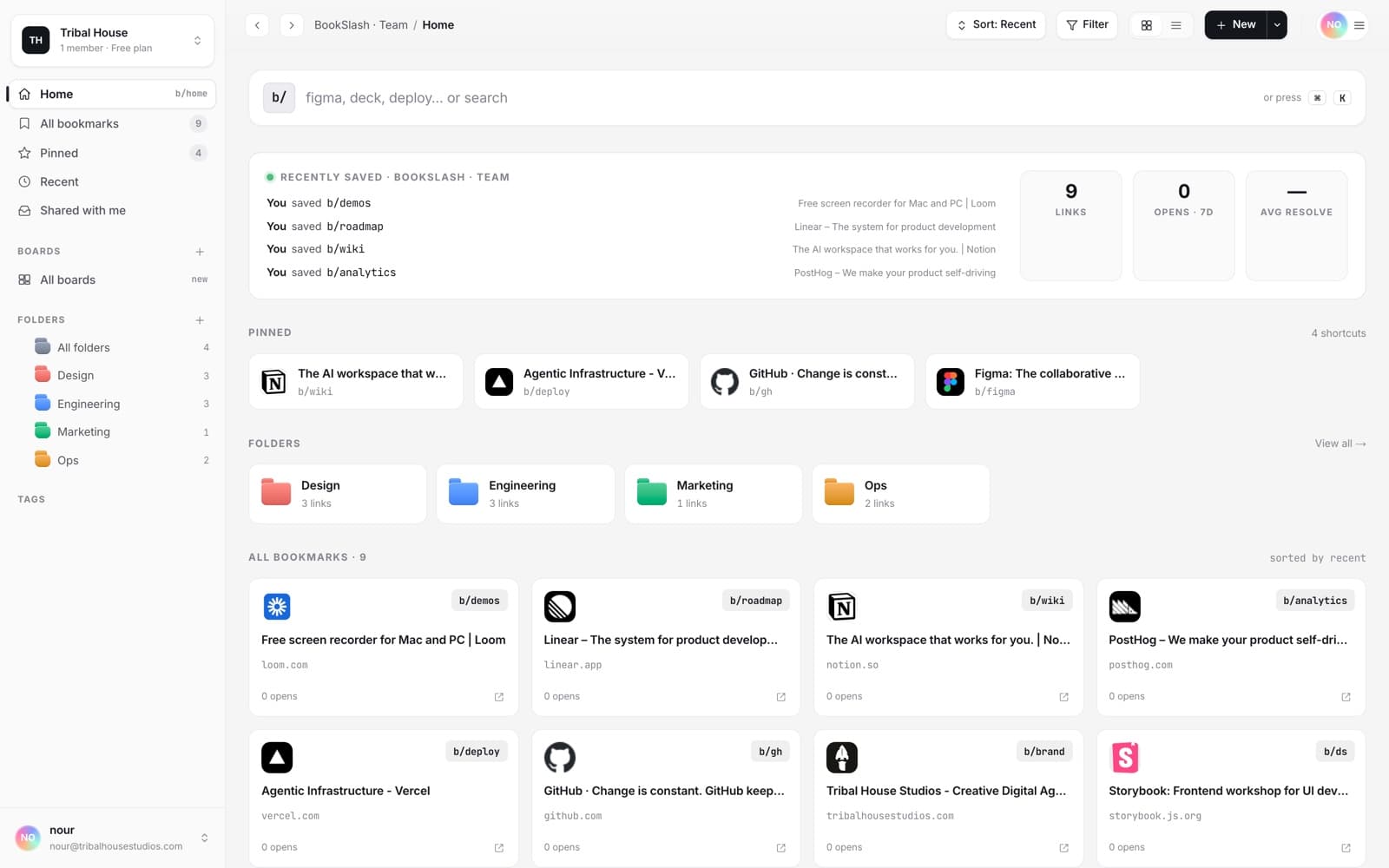Click the 9 LINKS stat card
Image resolution: width=1389 pixels, height=868 pixels.
1071,226
